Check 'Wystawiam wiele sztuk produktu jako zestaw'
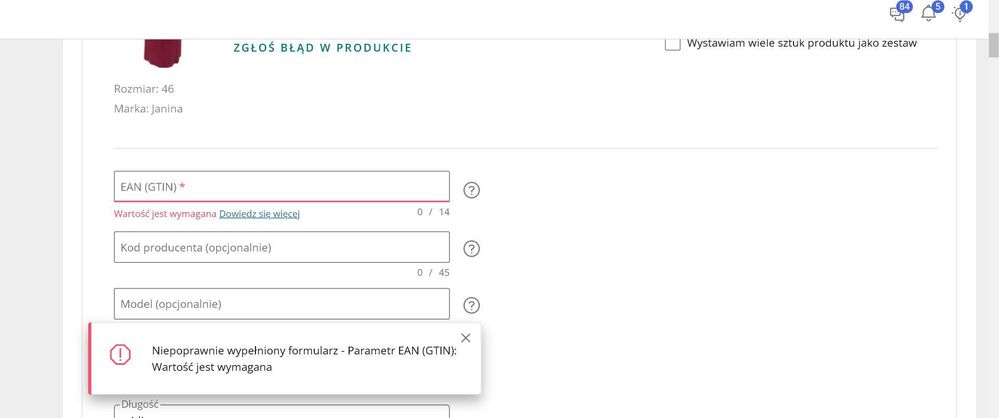The width and height of the screenshot is (999, 418). 673,43
